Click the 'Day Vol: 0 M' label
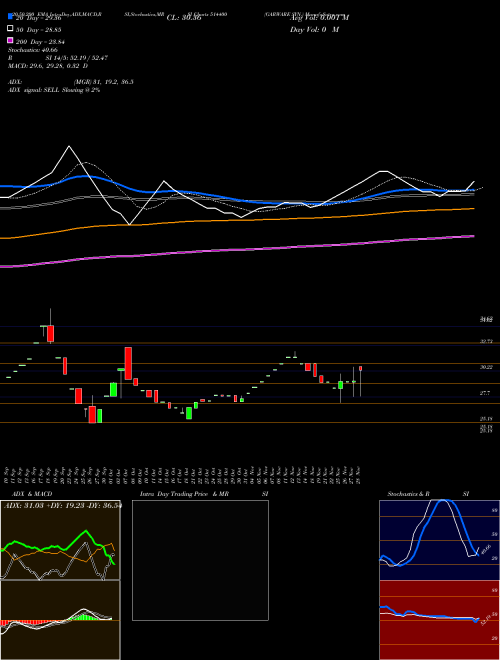This screenshot has width=500, height=660. click(314, 29)
